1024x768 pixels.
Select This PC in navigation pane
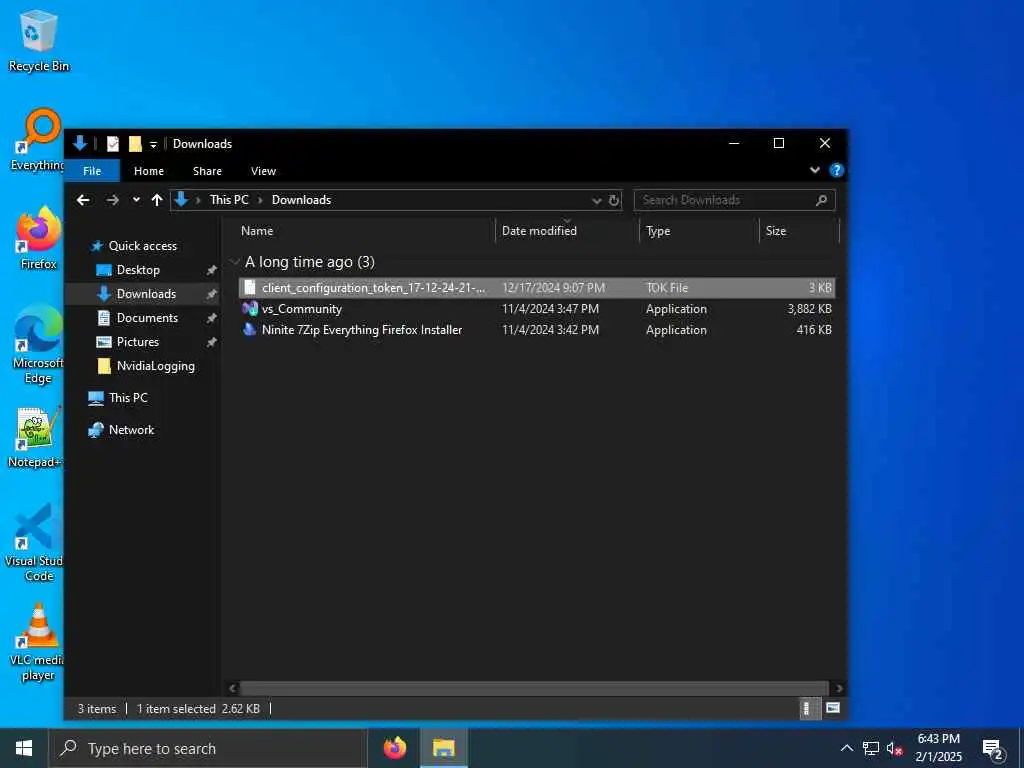(128, 398)
